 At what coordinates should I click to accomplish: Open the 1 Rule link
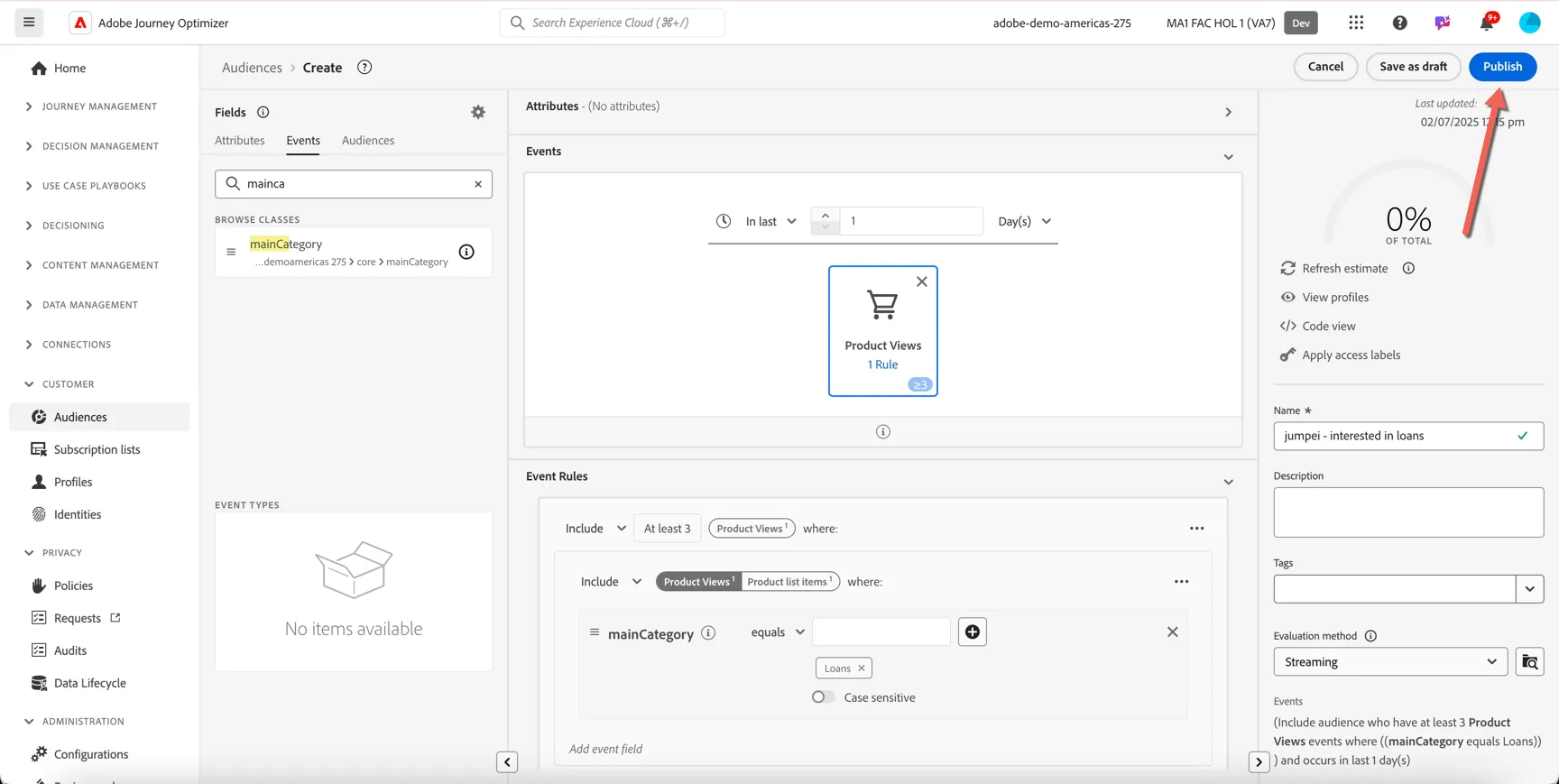pos(882,364)
